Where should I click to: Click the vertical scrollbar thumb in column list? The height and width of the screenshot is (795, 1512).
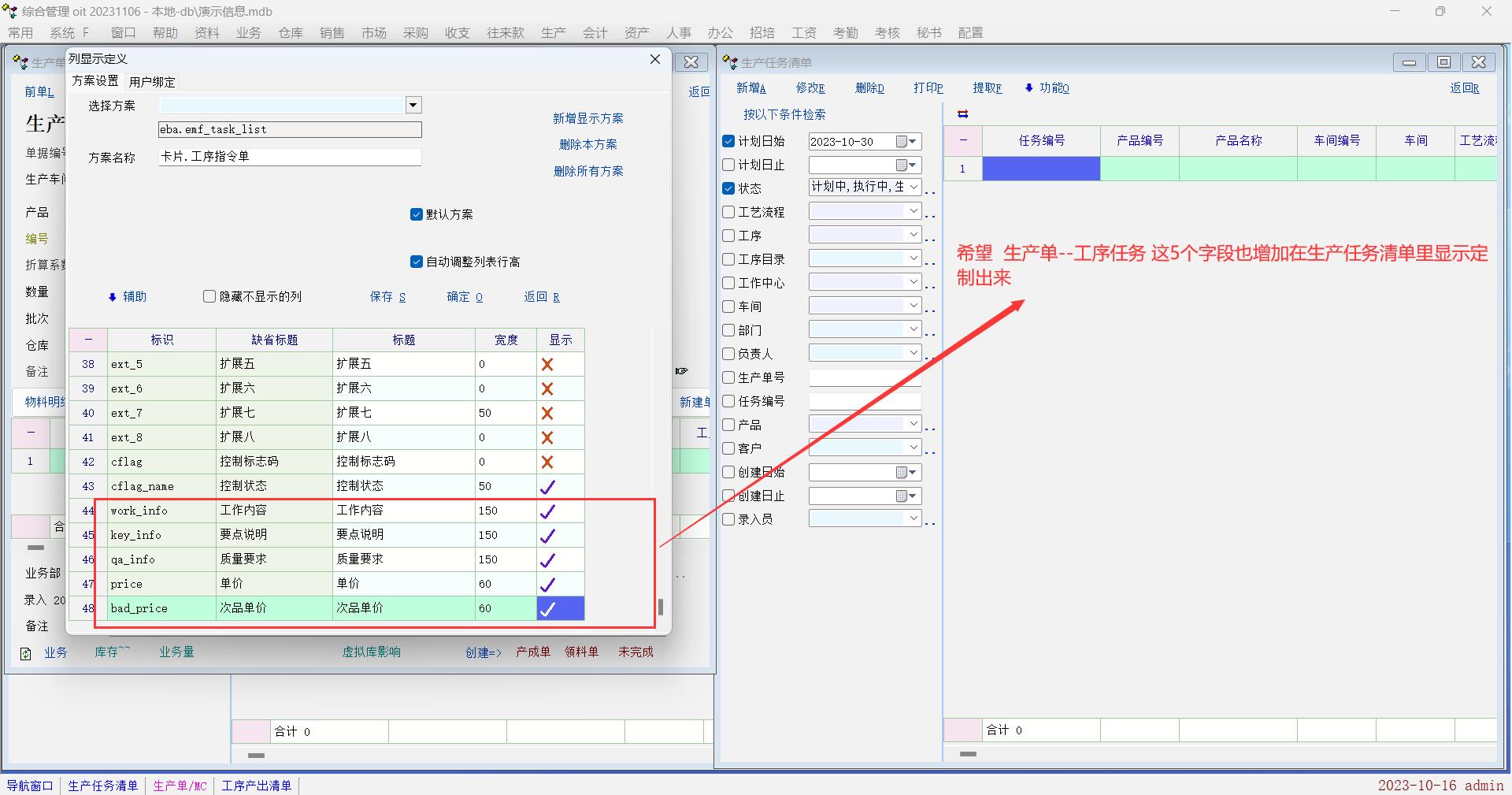(x=660, y=607)
